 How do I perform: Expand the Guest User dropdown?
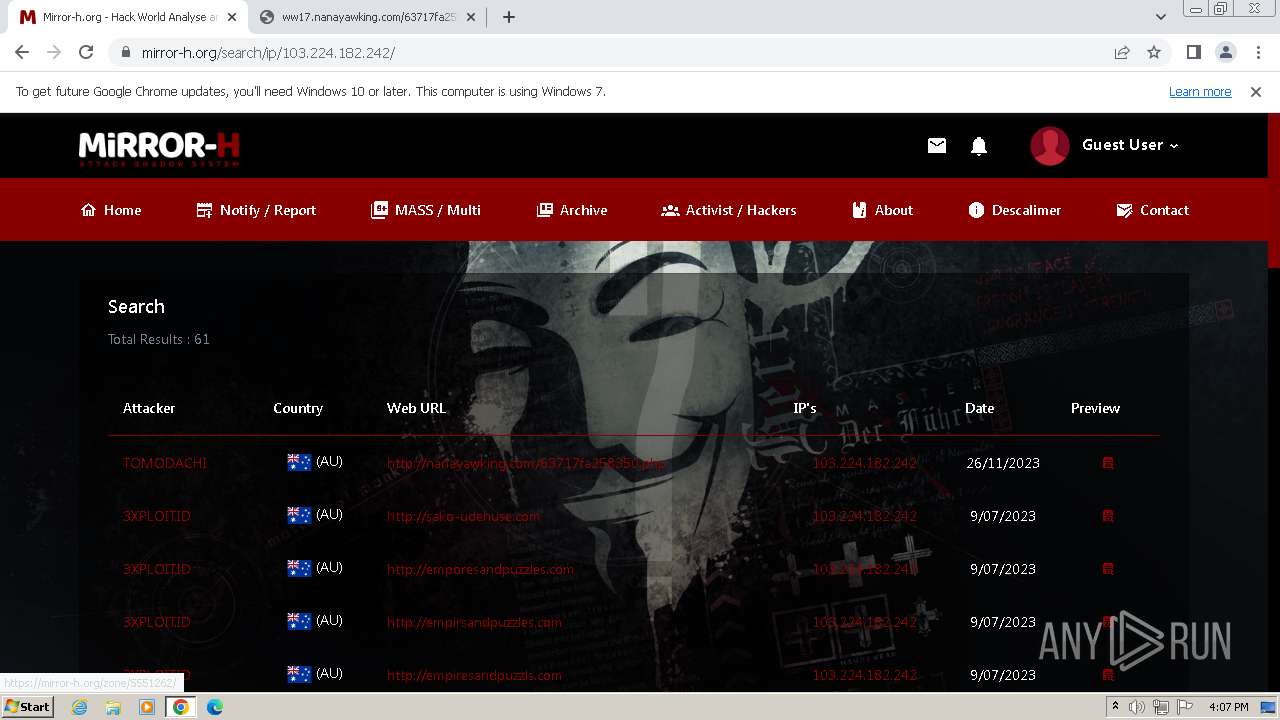click(1130, 145)
